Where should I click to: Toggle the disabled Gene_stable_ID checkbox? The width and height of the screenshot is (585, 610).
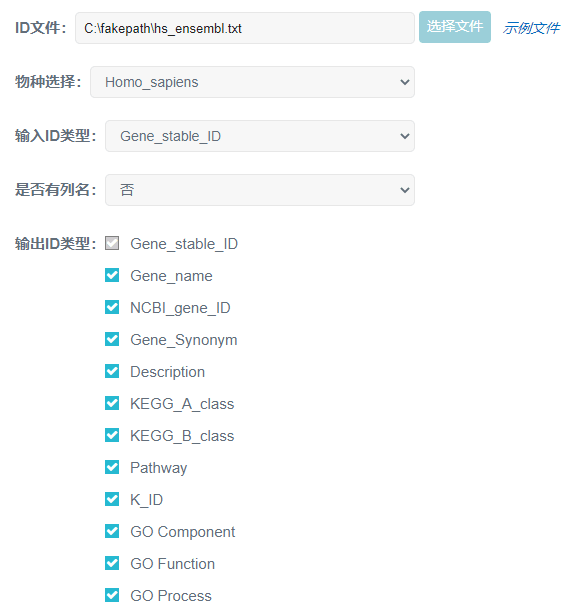pyautogui.click(x=112, y=243)
